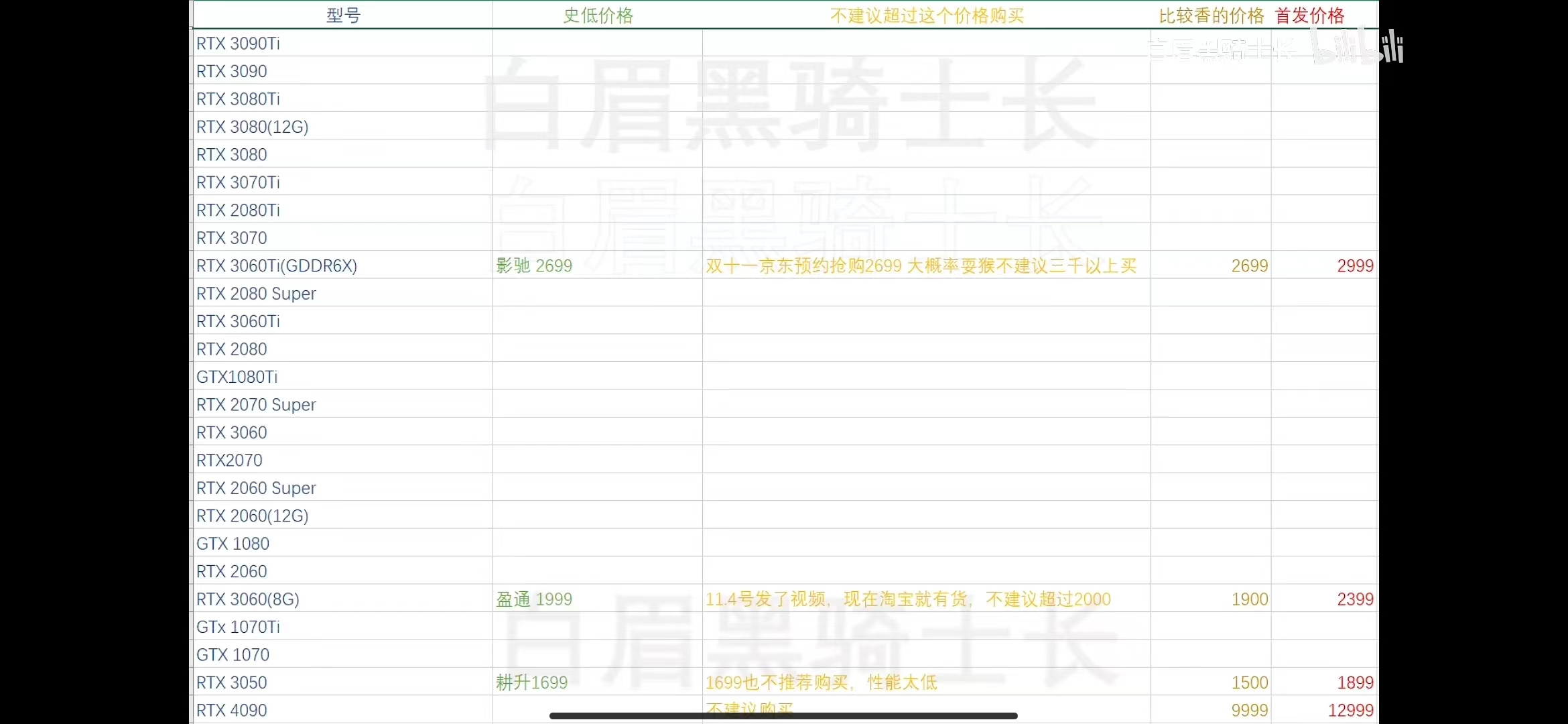The width and height of the screenshot is (1568, 724).
Task: Select the RTX 3060Ti(GDDR6X) model cell
Action: point(277,266)
